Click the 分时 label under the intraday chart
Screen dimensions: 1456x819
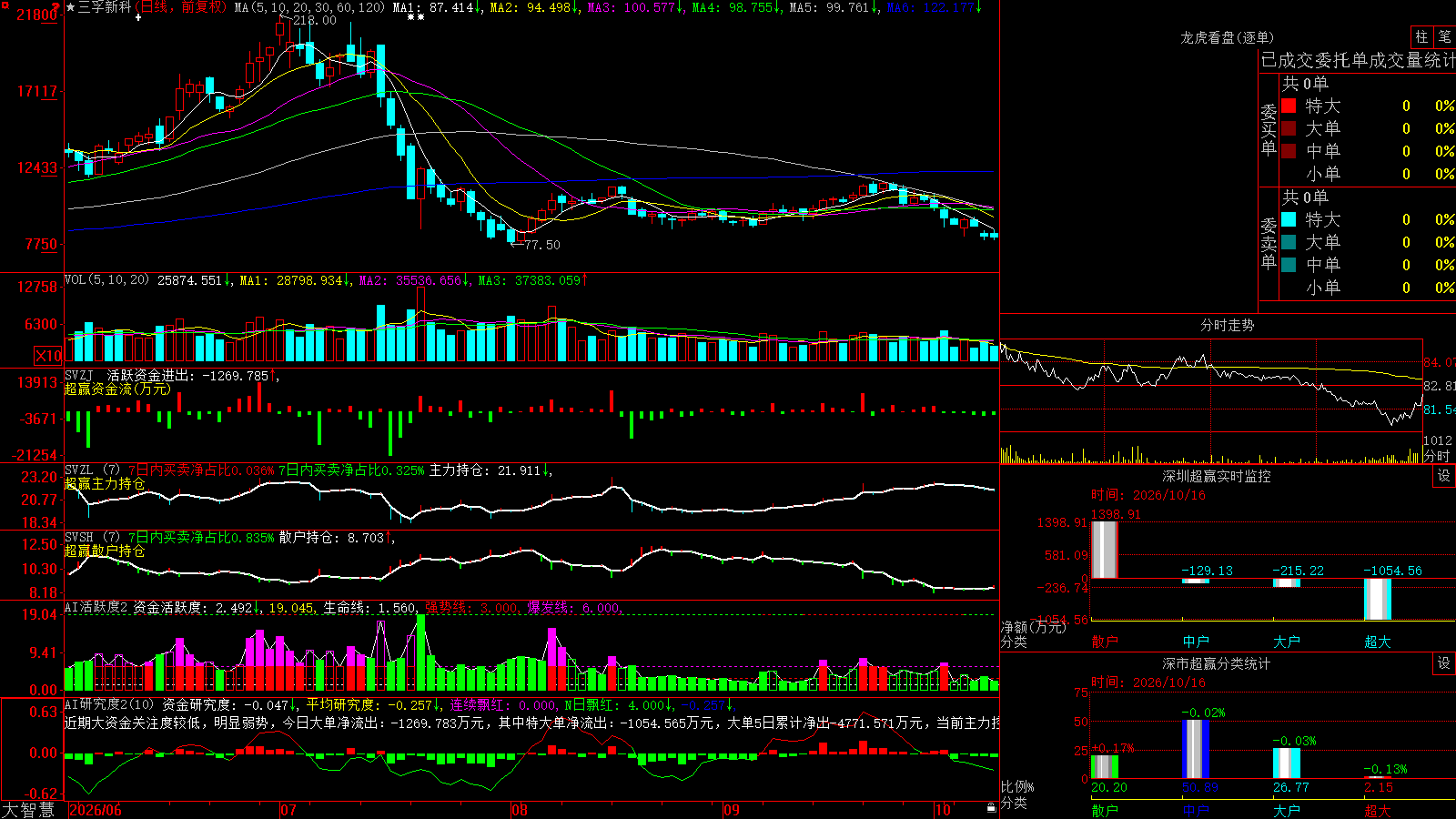pyautogui.click(x=1437, y=456)
